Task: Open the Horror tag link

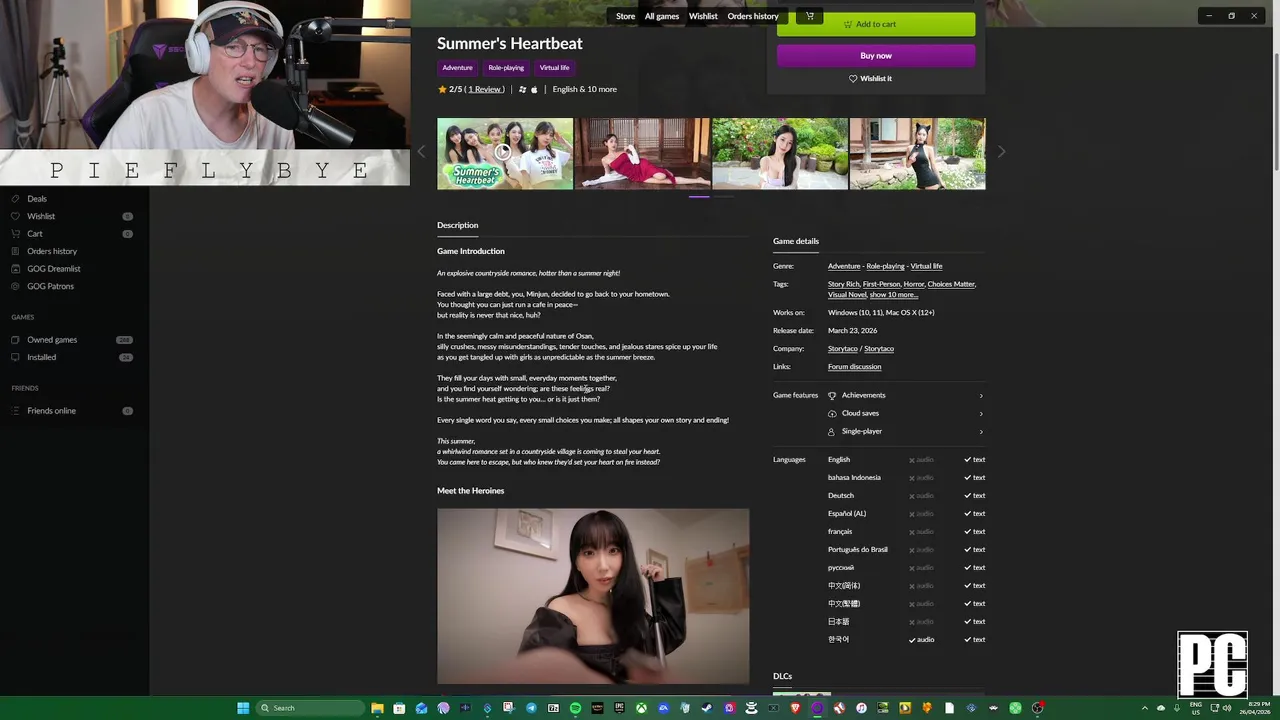Action: point(914,284)
